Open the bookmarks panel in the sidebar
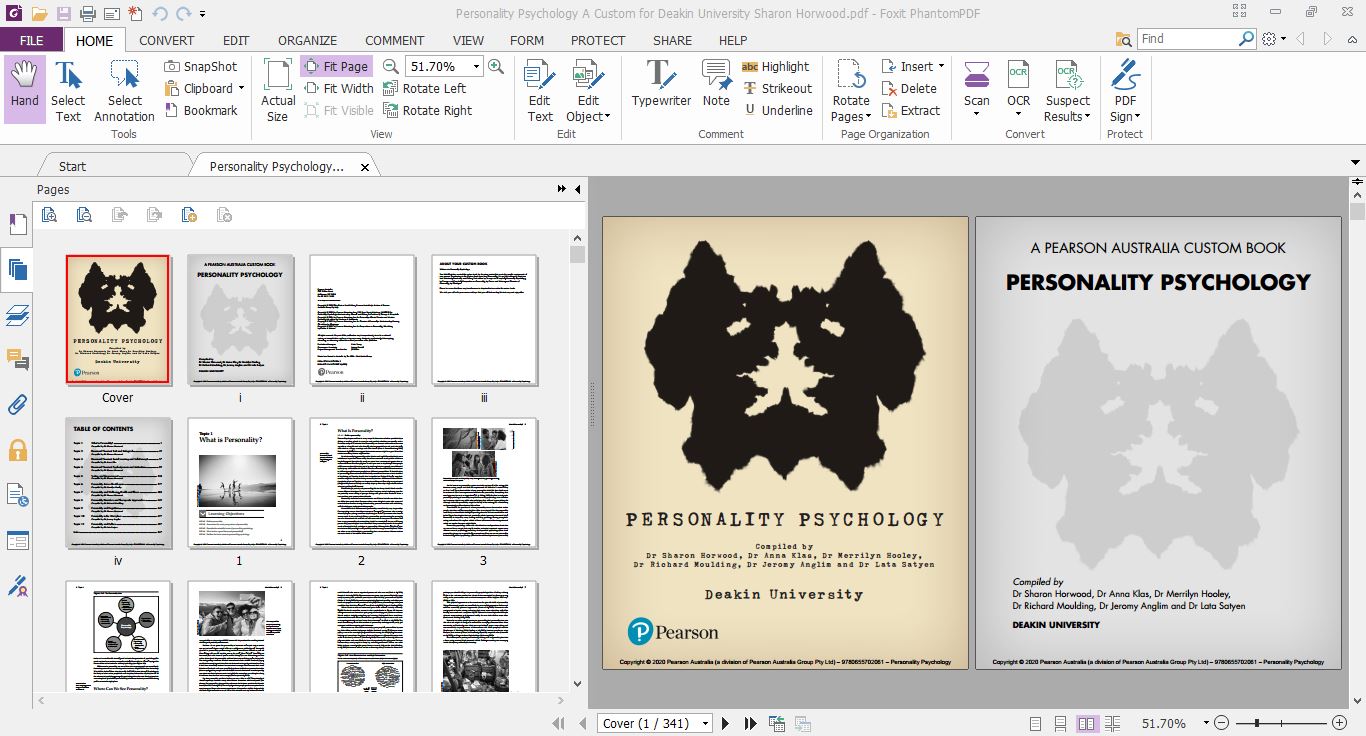 17,223
